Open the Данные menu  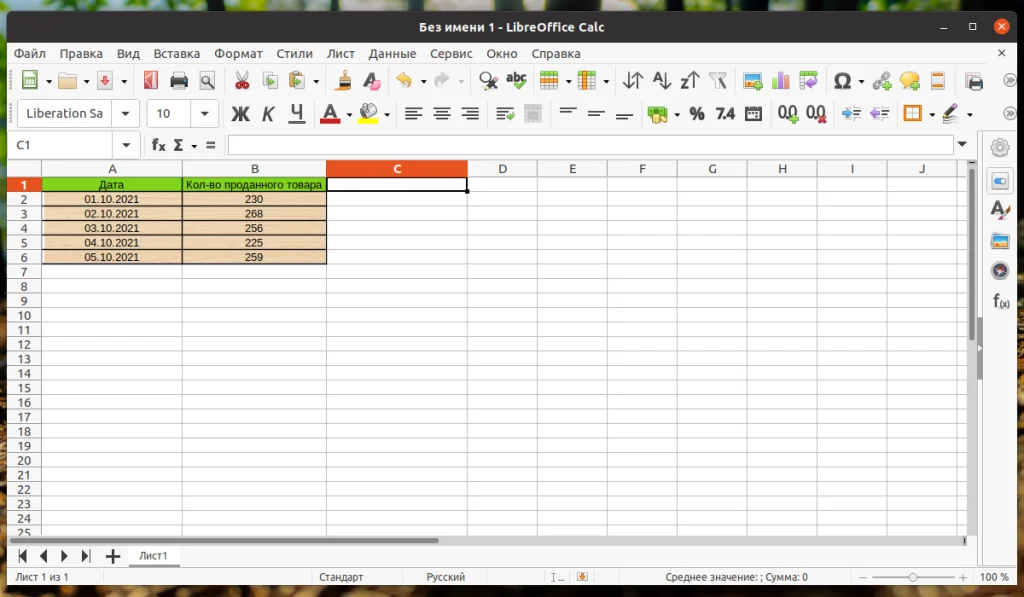[x=392, y=53]
